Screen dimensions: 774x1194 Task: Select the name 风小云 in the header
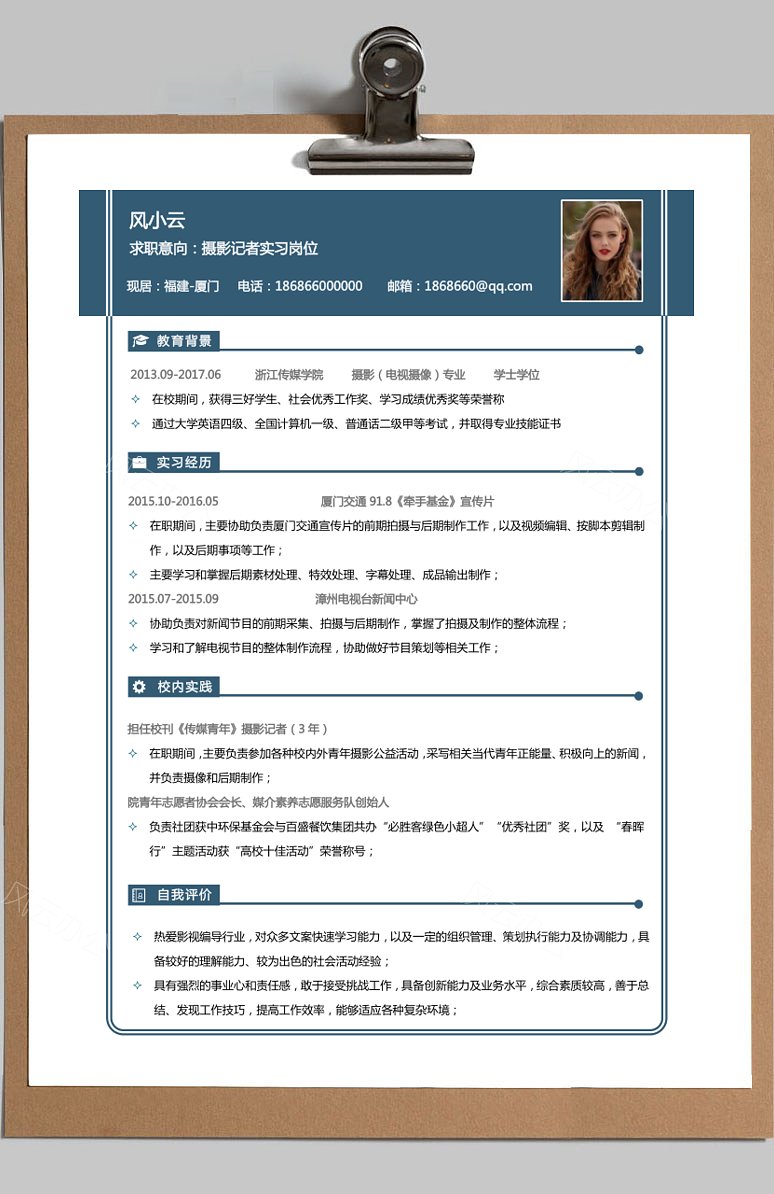click(157, 220)
